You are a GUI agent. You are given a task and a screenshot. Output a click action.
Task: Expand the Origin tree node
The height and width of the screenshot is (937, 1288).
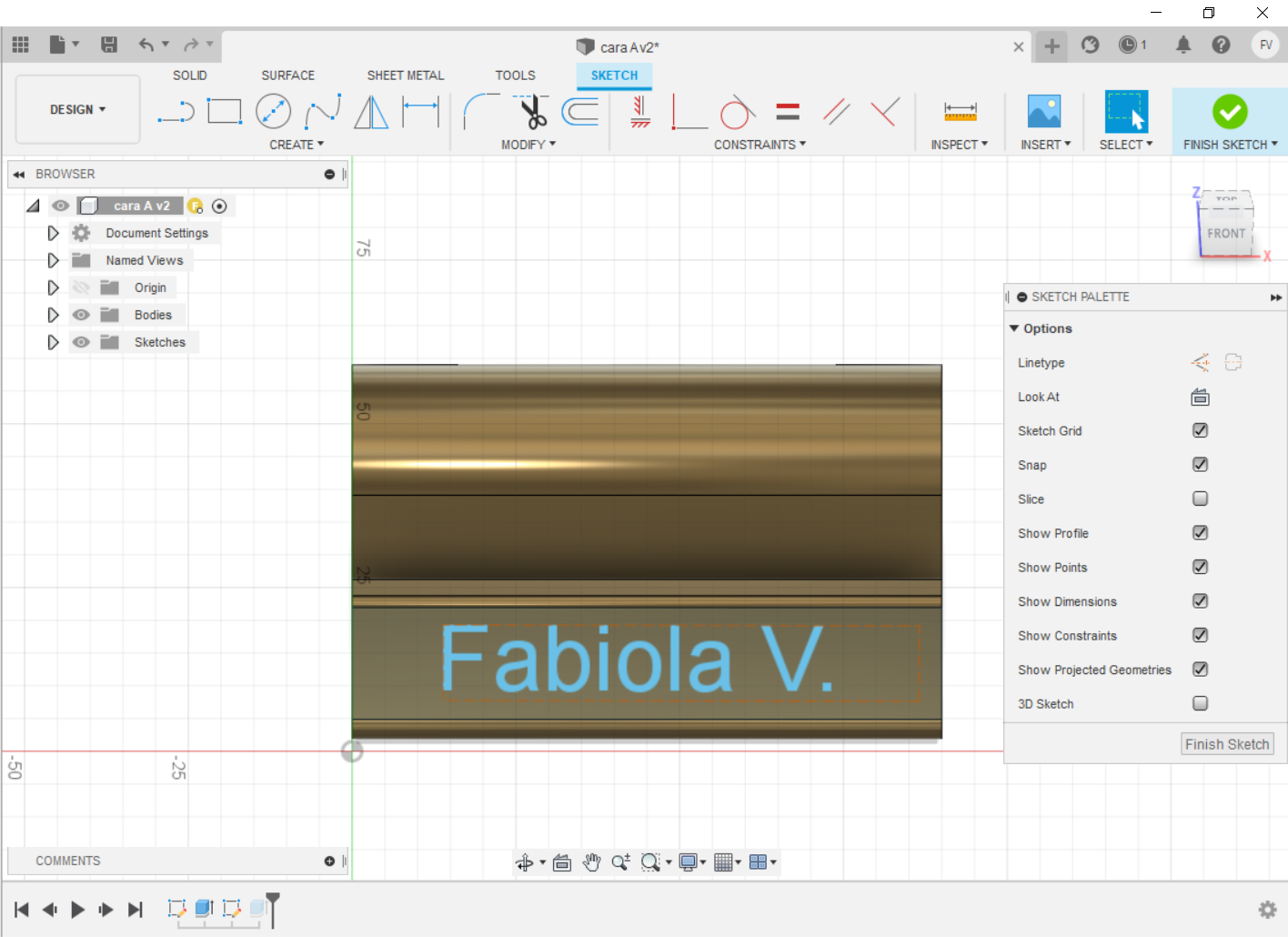click(x=53, y=287)
